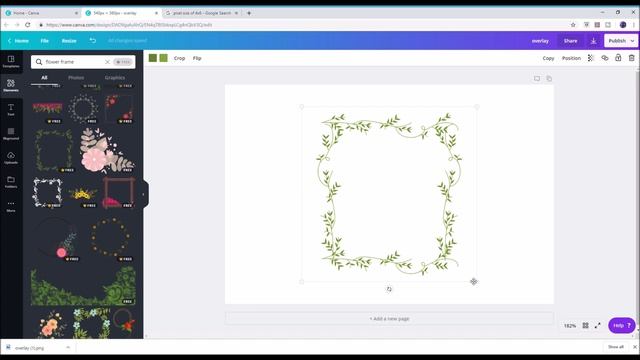Click the link chain icon
Screen dimensions: 640x360
click(604, 58)
